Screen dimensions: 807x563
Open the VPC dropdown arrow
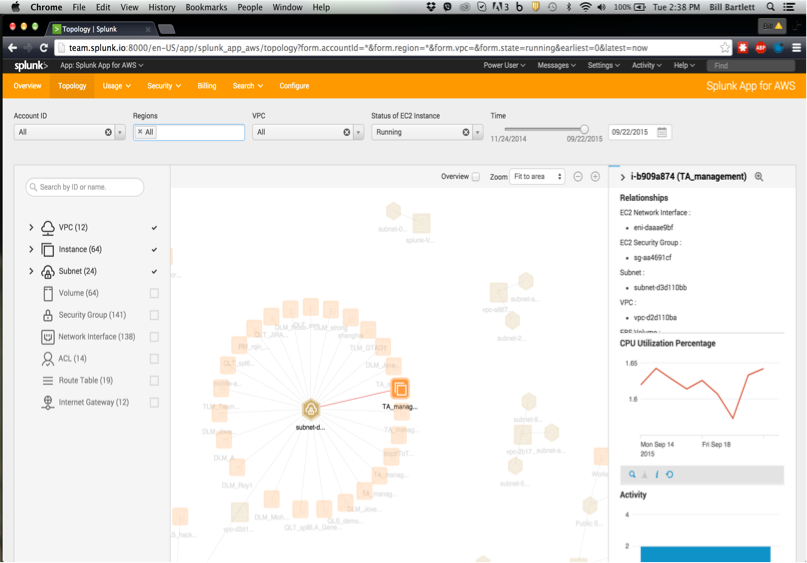tap(358, 132)
